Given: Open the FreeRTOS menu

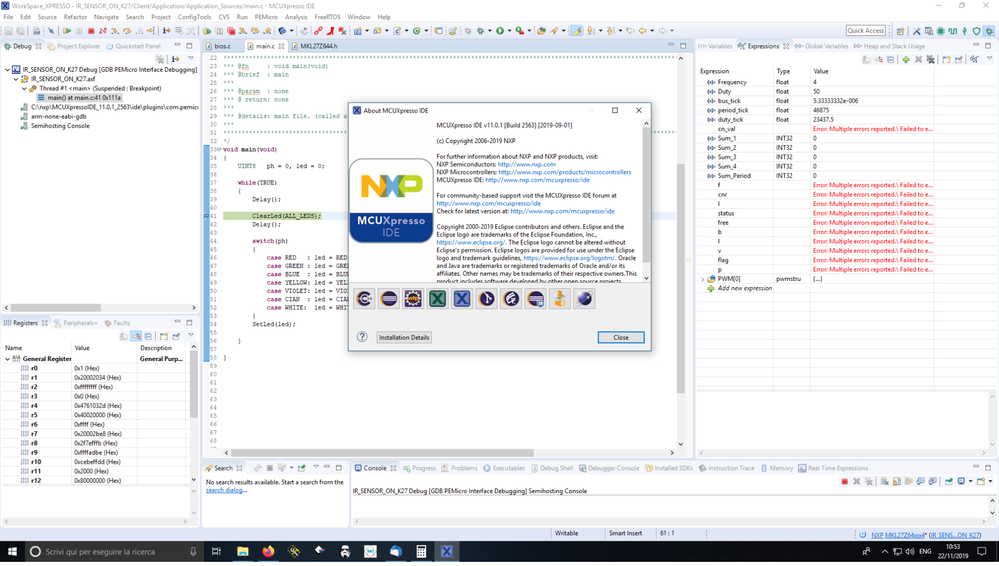Looking at the screenshot, I should [327, 17].
